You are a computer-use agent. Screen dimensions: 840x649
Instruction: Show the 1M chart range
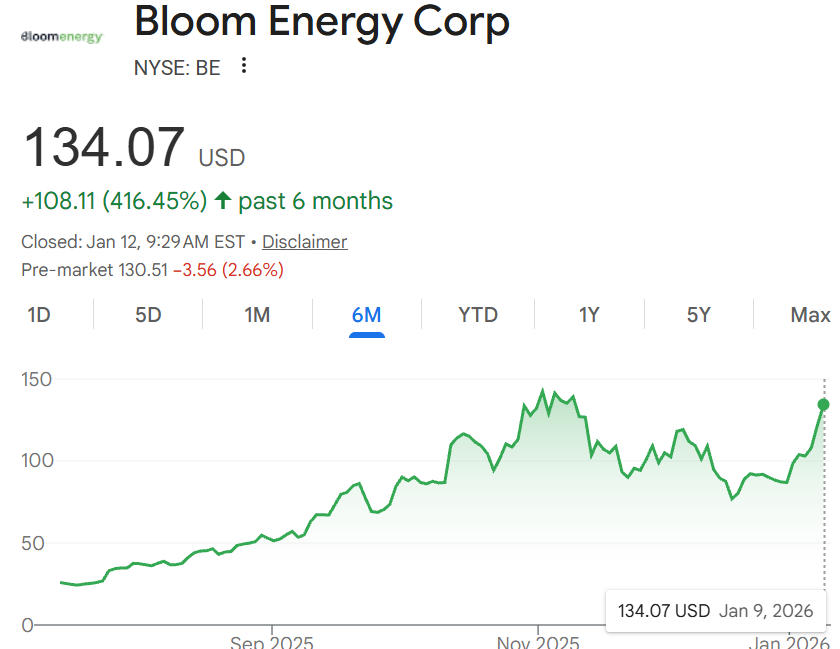click(257, 316)
